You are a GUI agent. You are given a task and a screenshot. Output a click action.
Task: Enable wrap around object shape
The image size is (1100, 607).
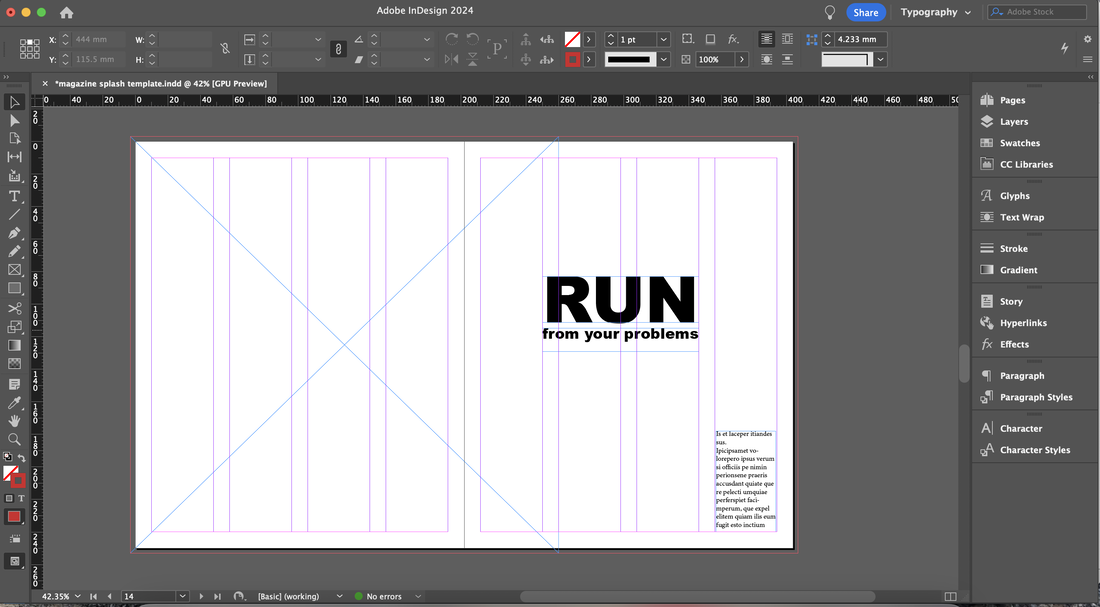coord(767,60)
